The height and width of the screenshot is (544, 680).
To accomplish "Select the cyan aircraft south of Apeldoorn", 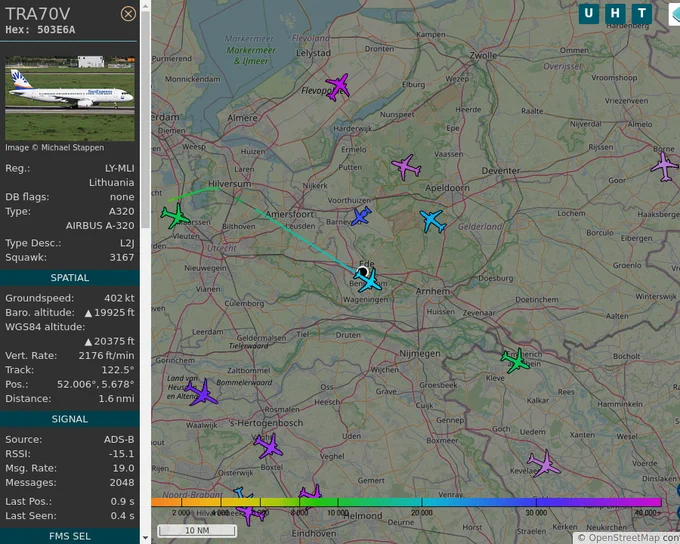I will (432, 221).
